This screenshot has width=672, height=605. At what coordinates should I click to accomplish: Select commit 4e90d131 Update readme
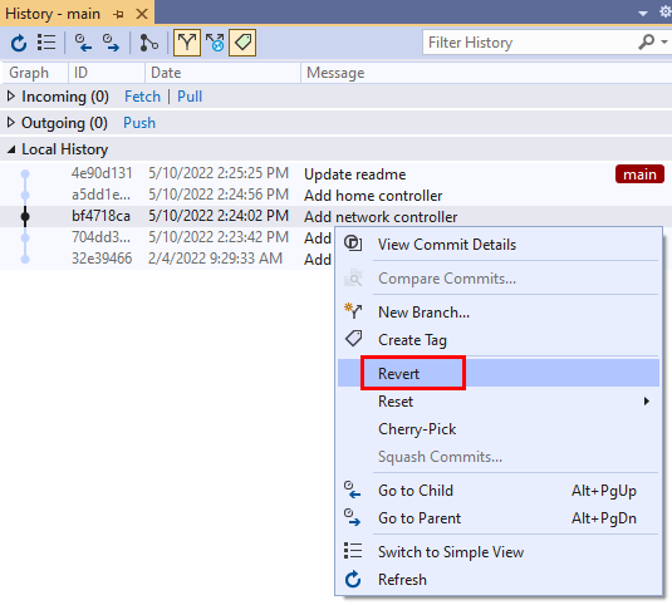[336, 174]
